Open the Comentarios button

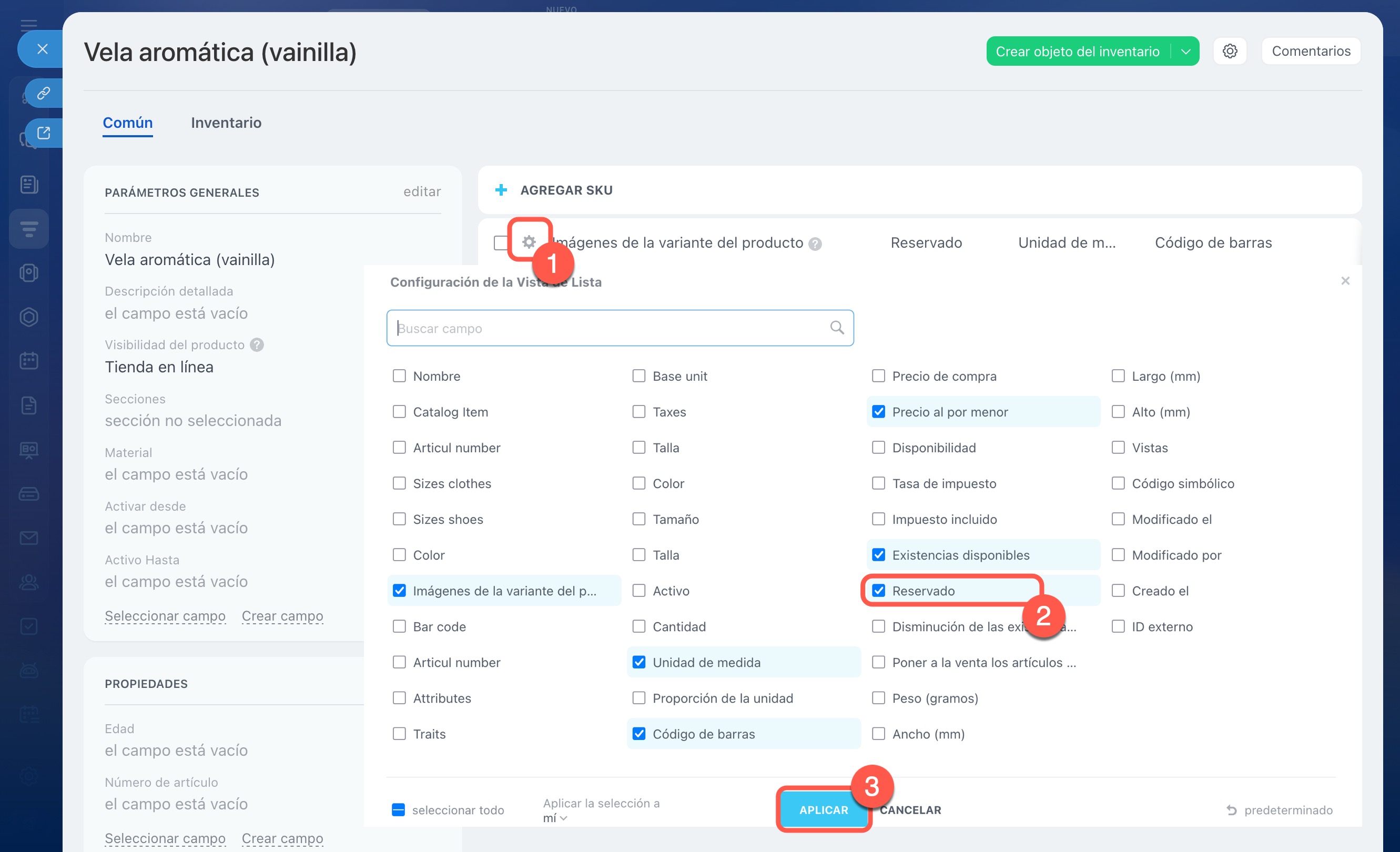pyautogui.click(x=1310, y=51)
